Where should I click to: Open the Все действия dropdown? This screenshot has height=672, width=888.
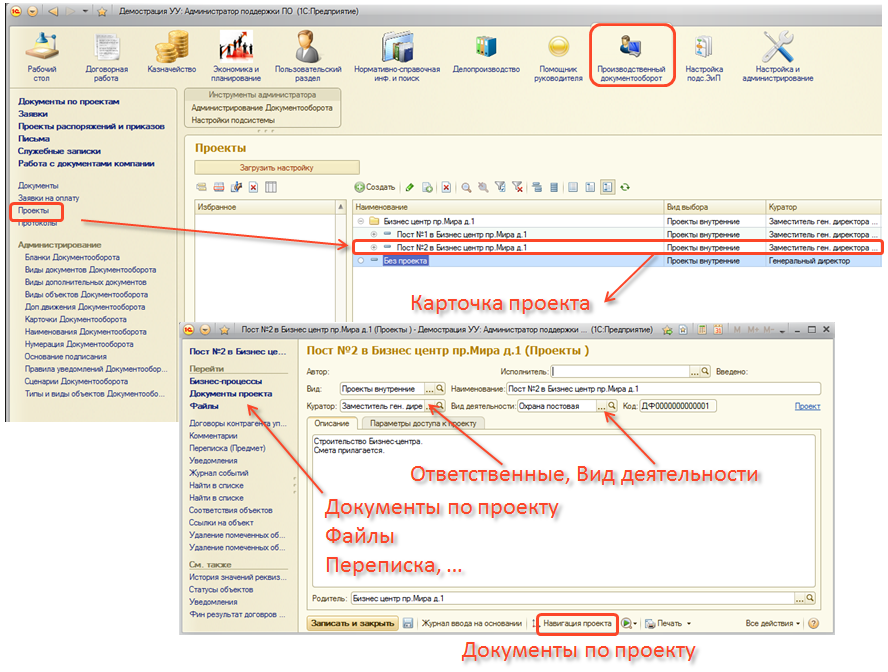pos(774,623)
